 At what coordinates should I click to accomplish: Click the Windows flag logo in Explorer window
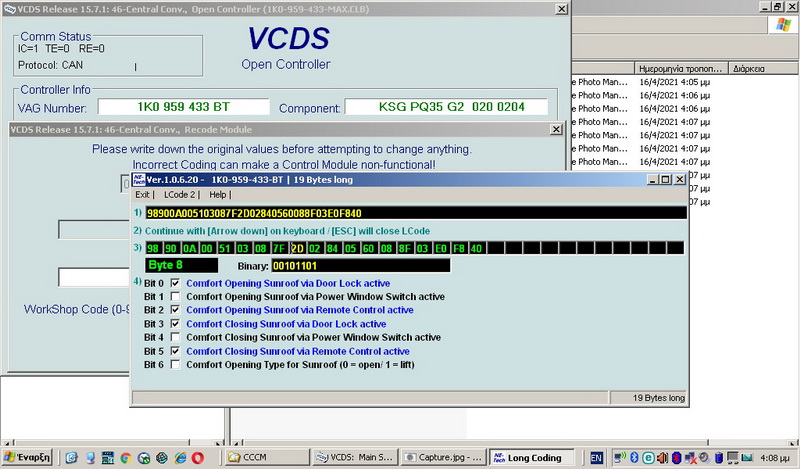pos(783,24)
